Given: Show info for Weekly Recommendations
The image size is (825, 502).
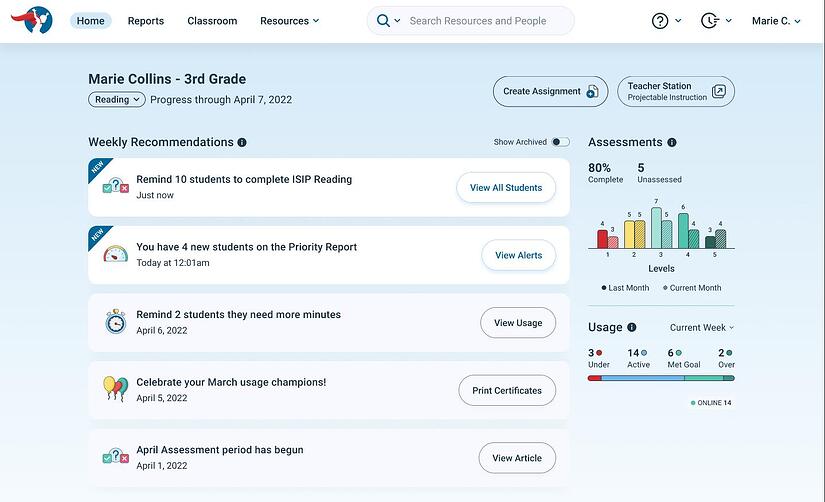Looking at the screenshot, I should tap(242, 142).
